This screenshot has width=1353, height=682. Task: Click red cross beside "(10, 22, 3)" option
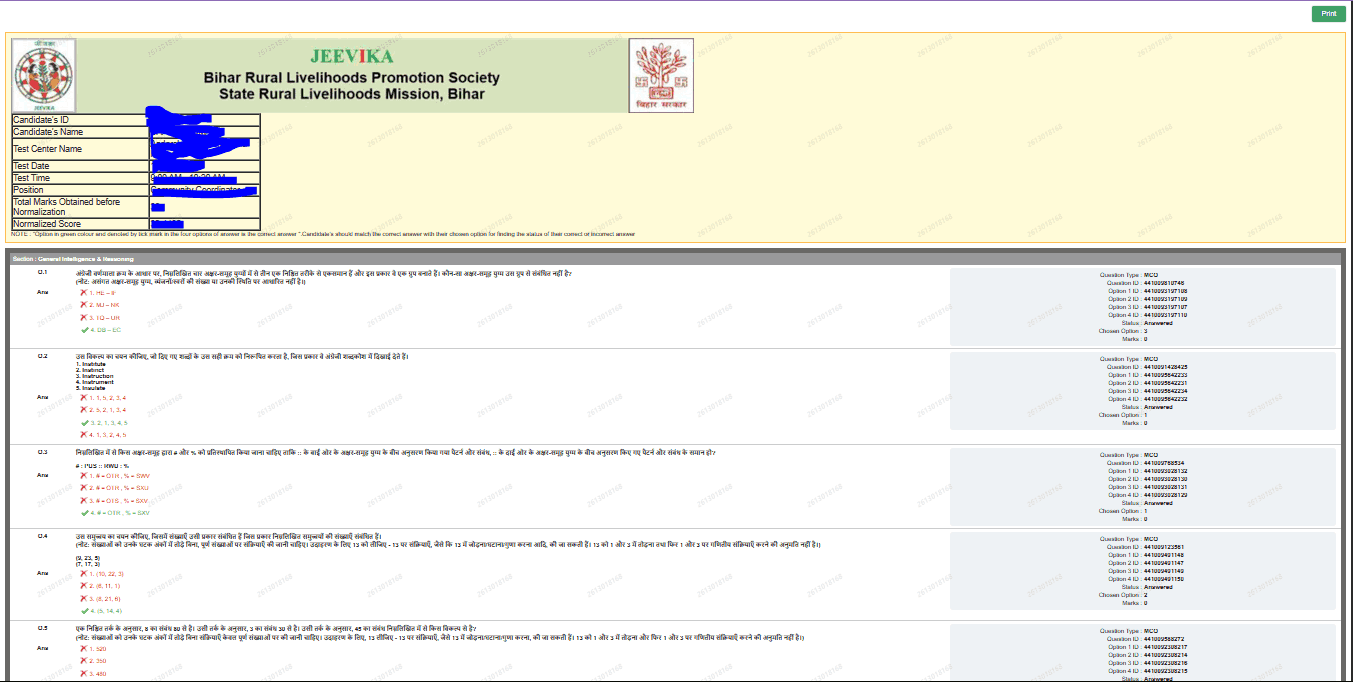coord(85,572)
